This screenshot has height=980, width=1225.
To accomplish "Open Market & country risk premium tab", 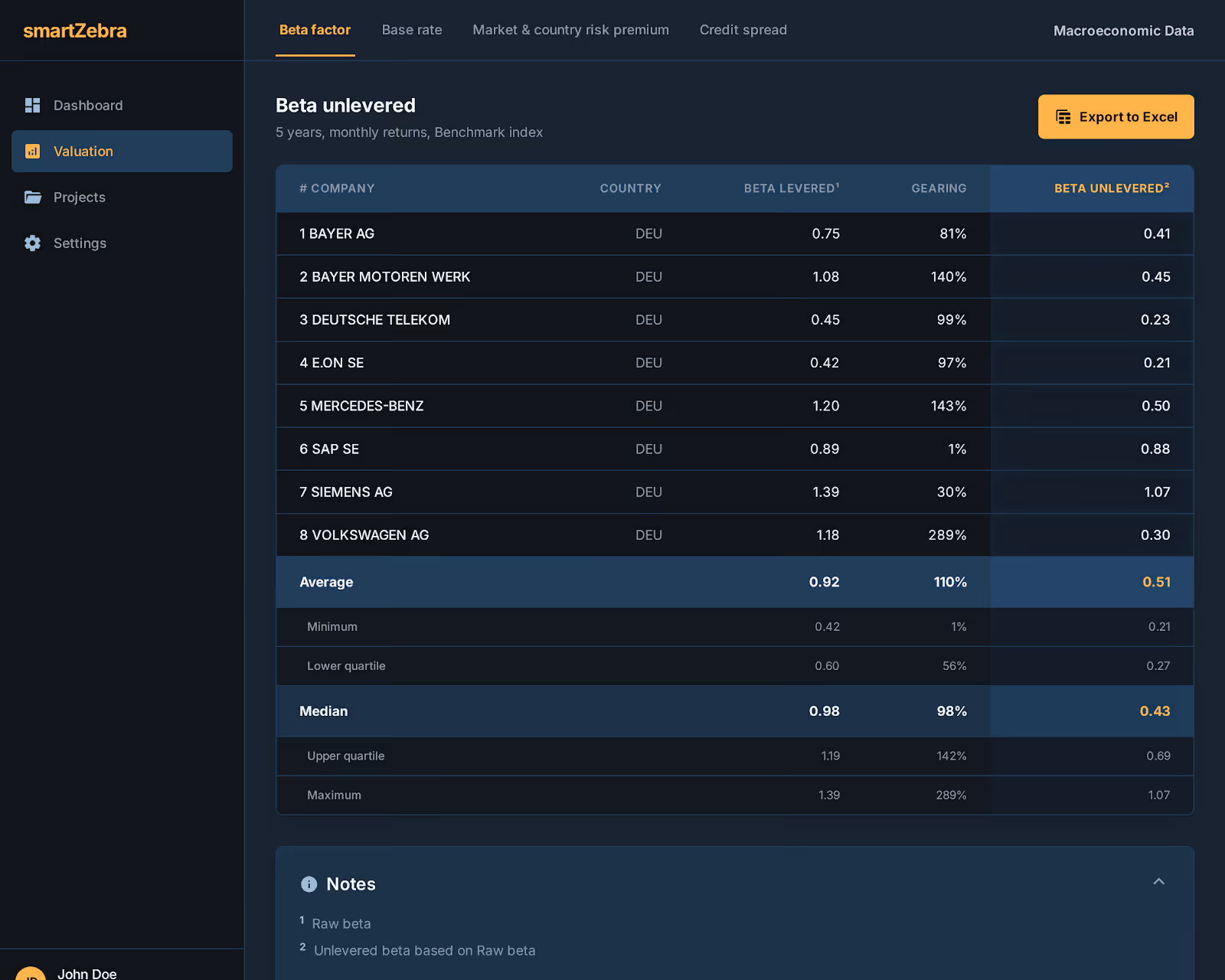I will coord(570,30).
